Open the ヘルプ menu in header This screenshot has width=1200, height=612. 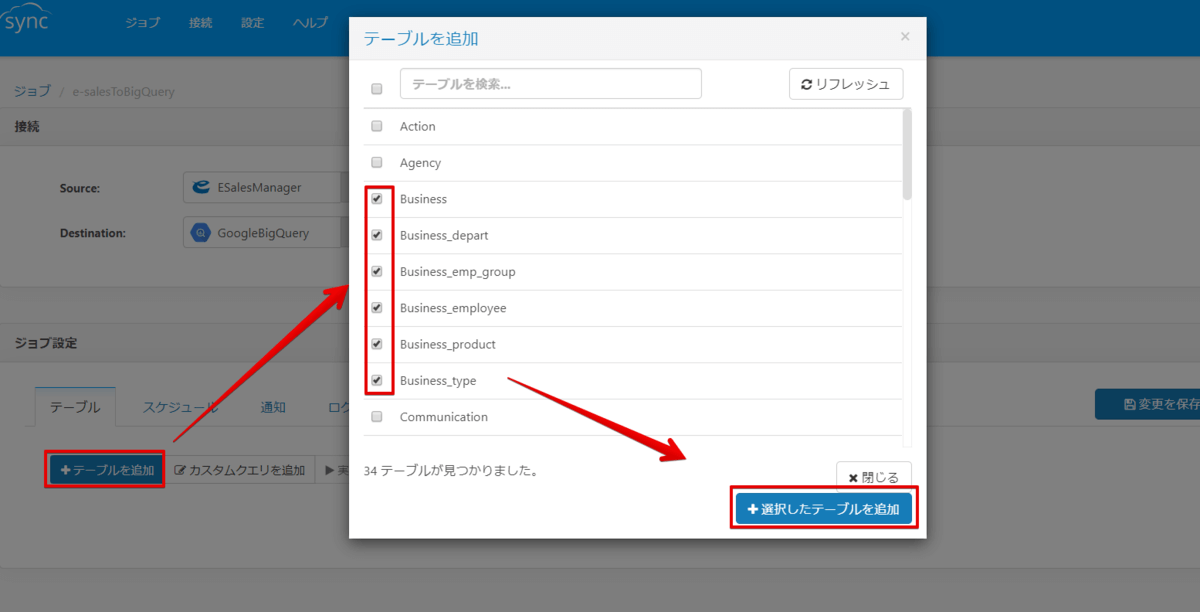tap(310, 23)
